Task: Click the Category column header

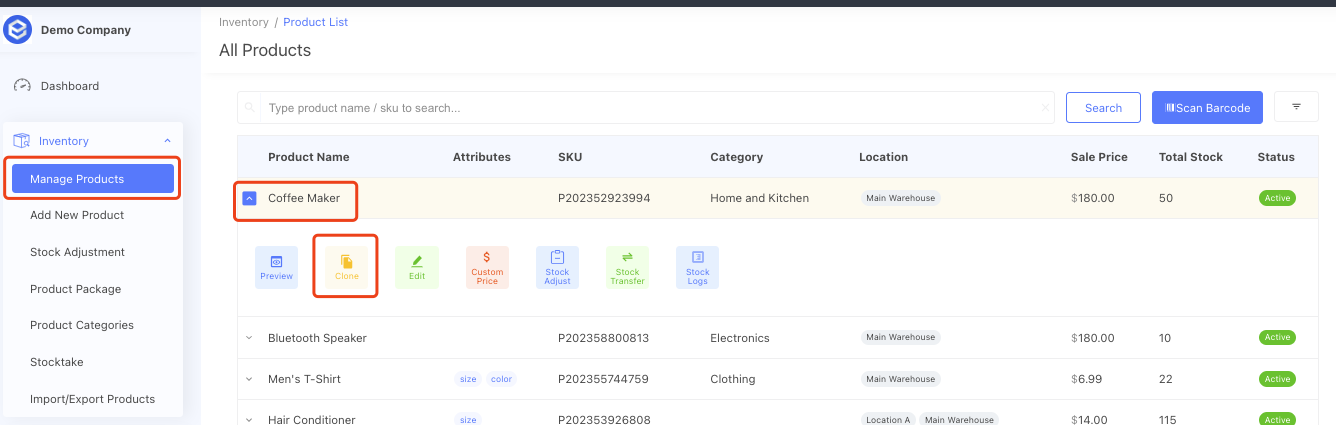Action: (x=737, y=157)
